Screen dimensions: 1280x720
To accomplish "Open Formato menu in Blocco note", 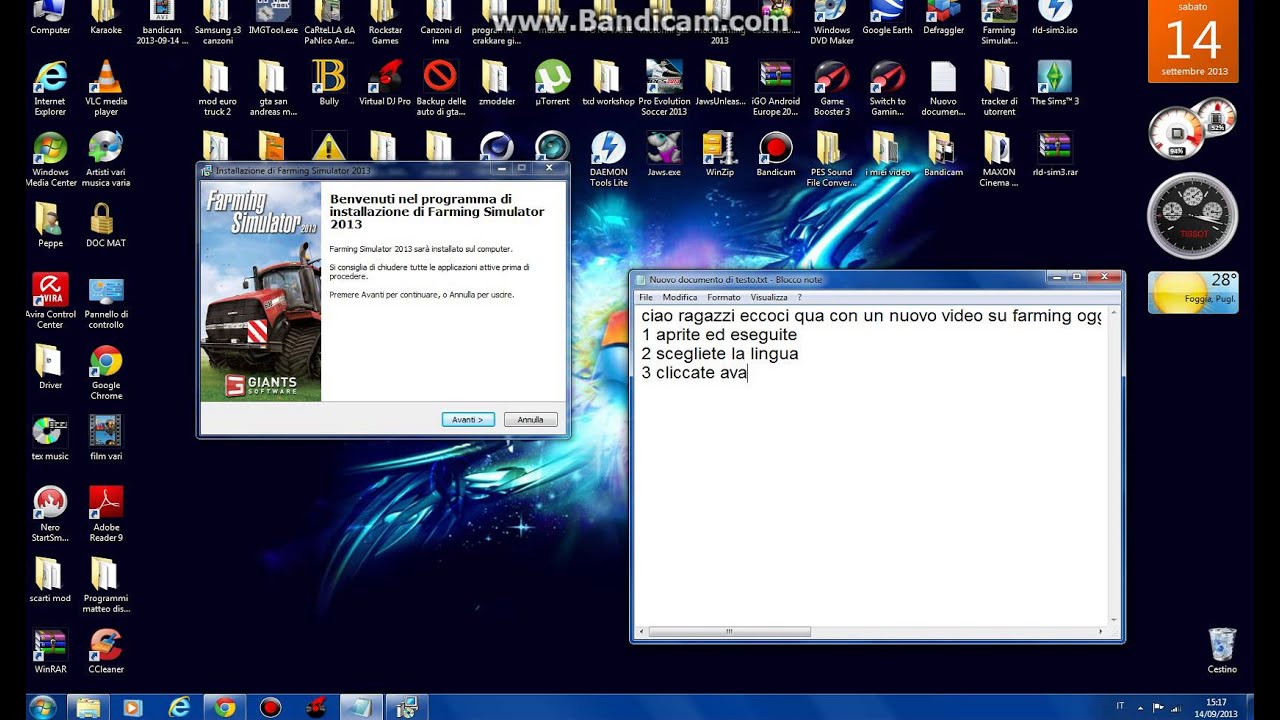I will pos(724,297).
